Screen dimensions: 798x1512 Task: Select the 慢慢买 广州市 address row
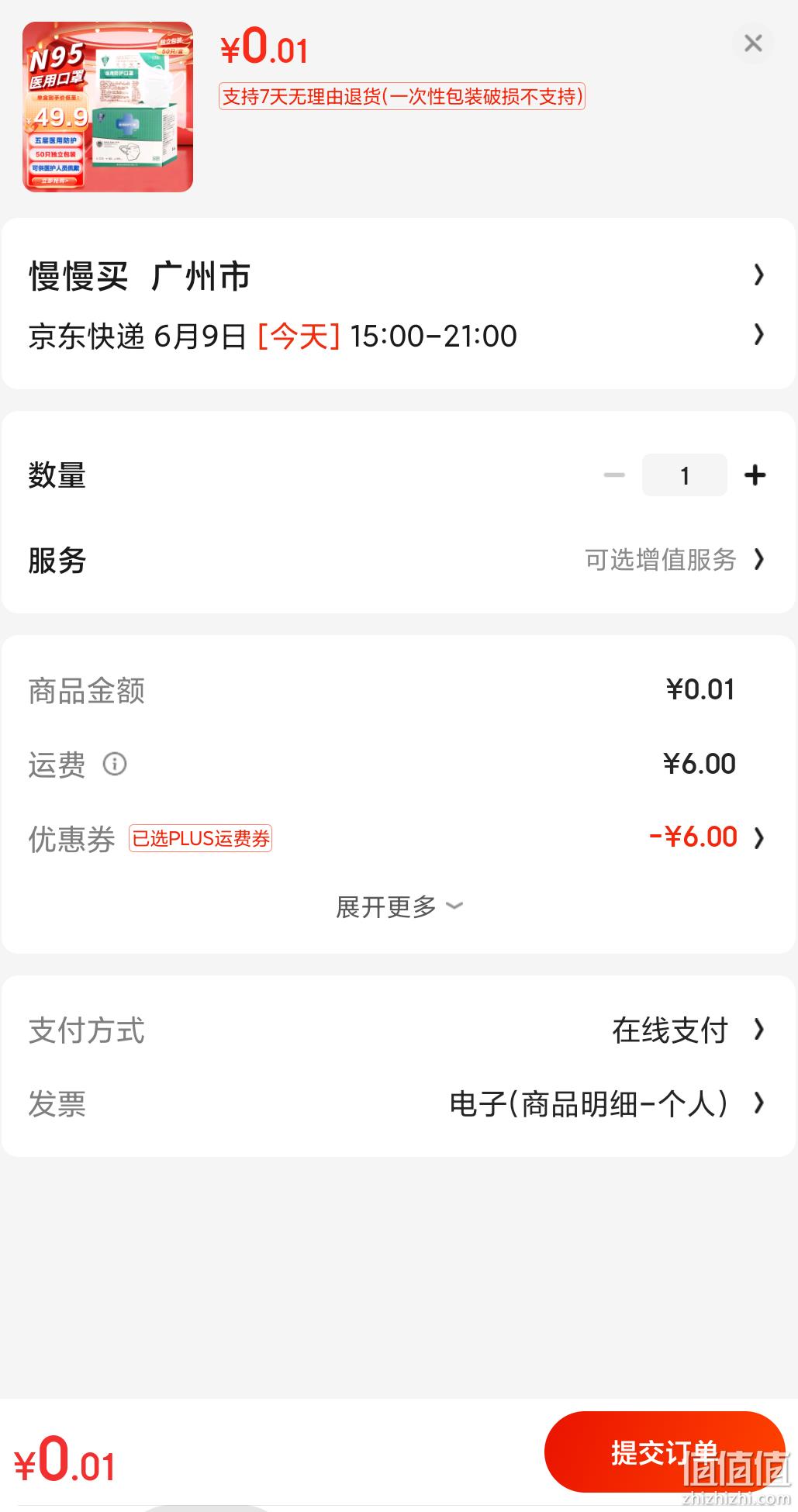coord(399,276)
